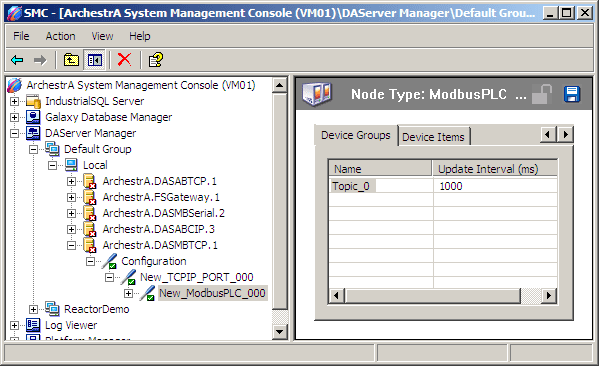Click the ArchestrA.FSGateway.1 server icon
Screen dimensions: 599x366
pos(90,197)
